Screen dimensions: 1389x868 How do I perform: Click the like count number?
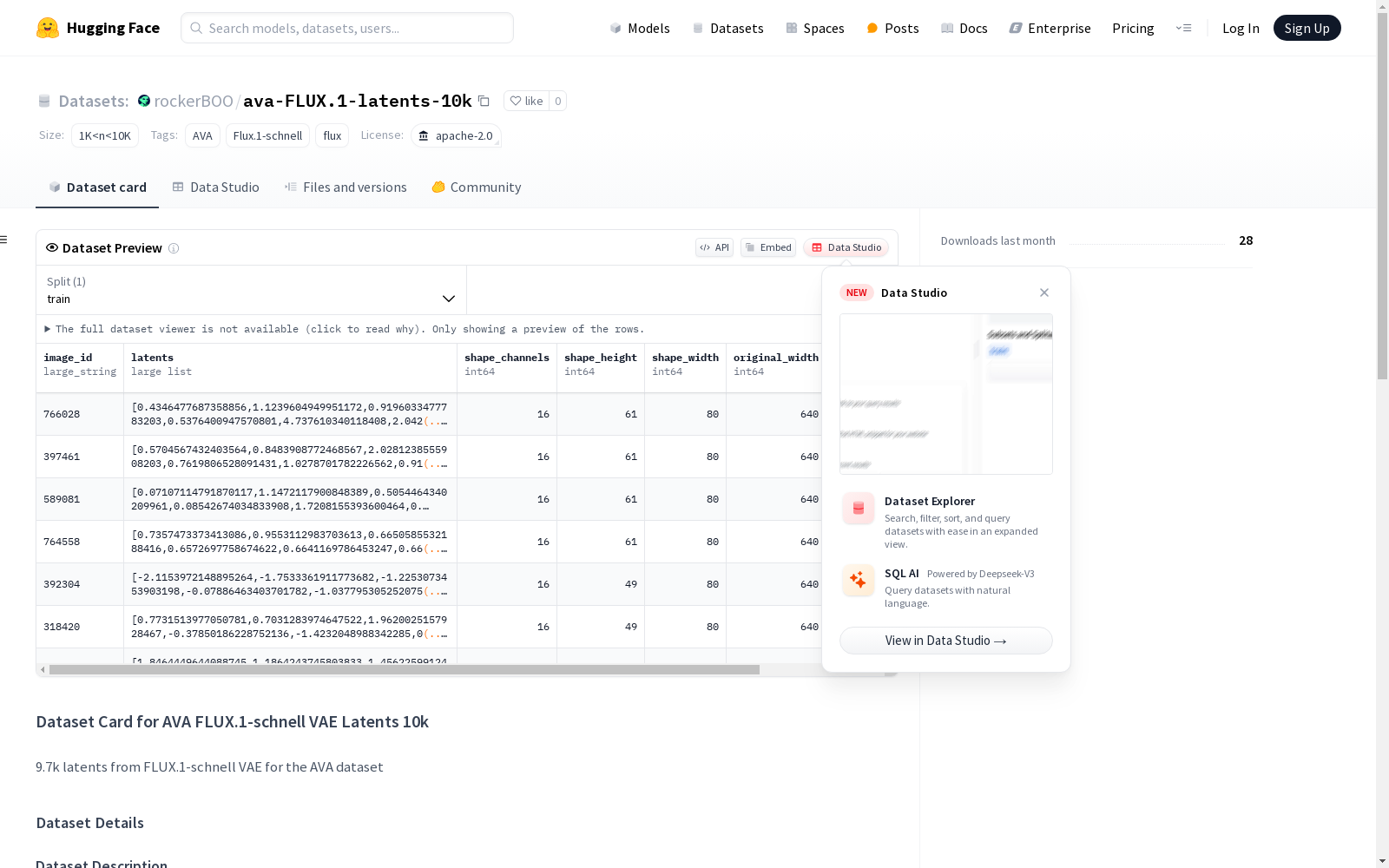[558, 101]
